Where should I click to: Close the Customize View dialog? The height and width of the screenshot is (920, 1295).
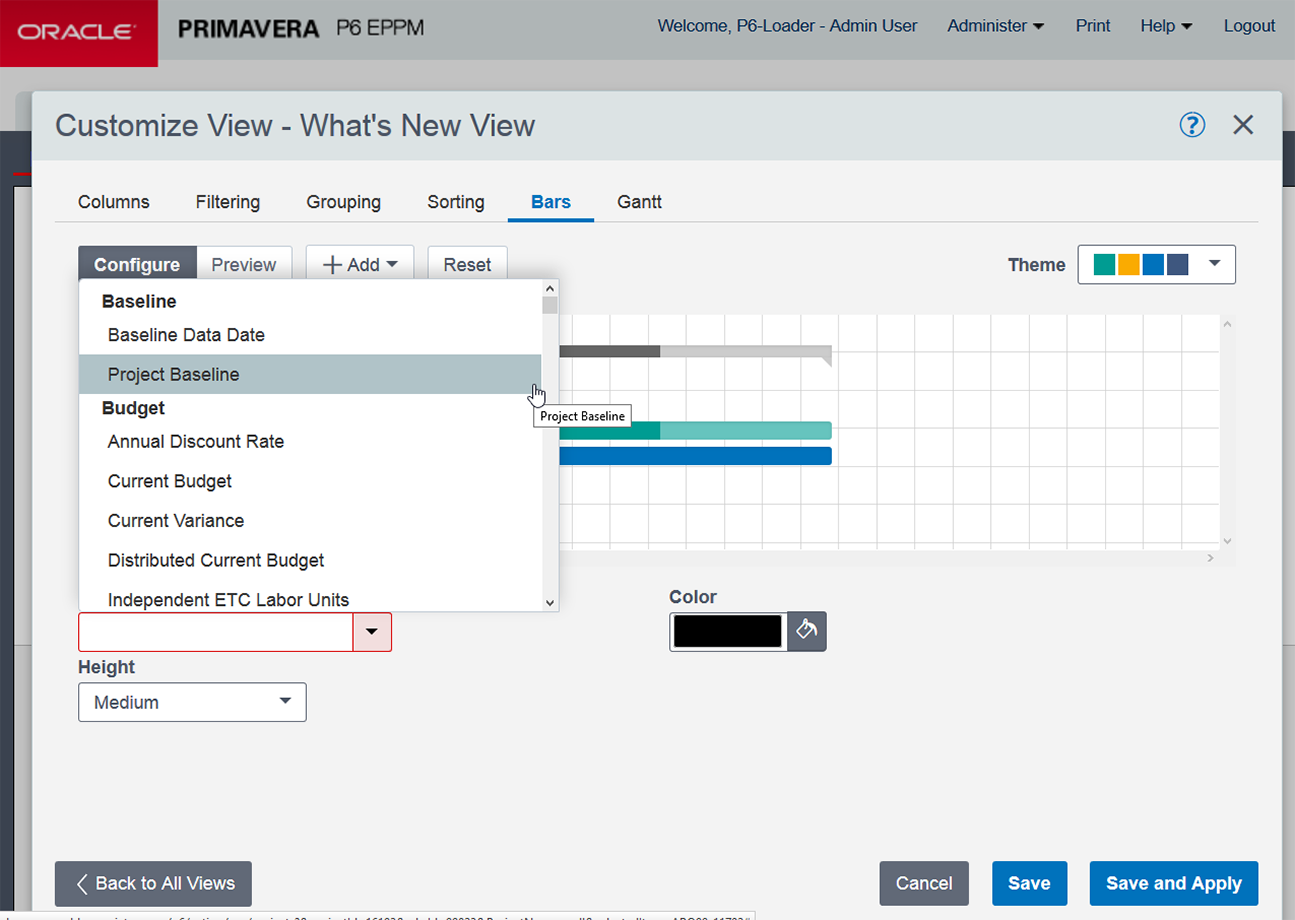1243,125
